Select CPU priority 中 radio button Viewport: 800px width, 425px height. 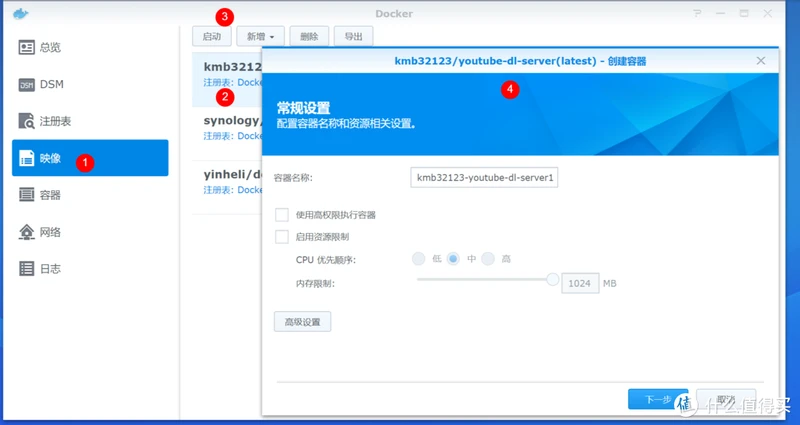pos(453,259)
